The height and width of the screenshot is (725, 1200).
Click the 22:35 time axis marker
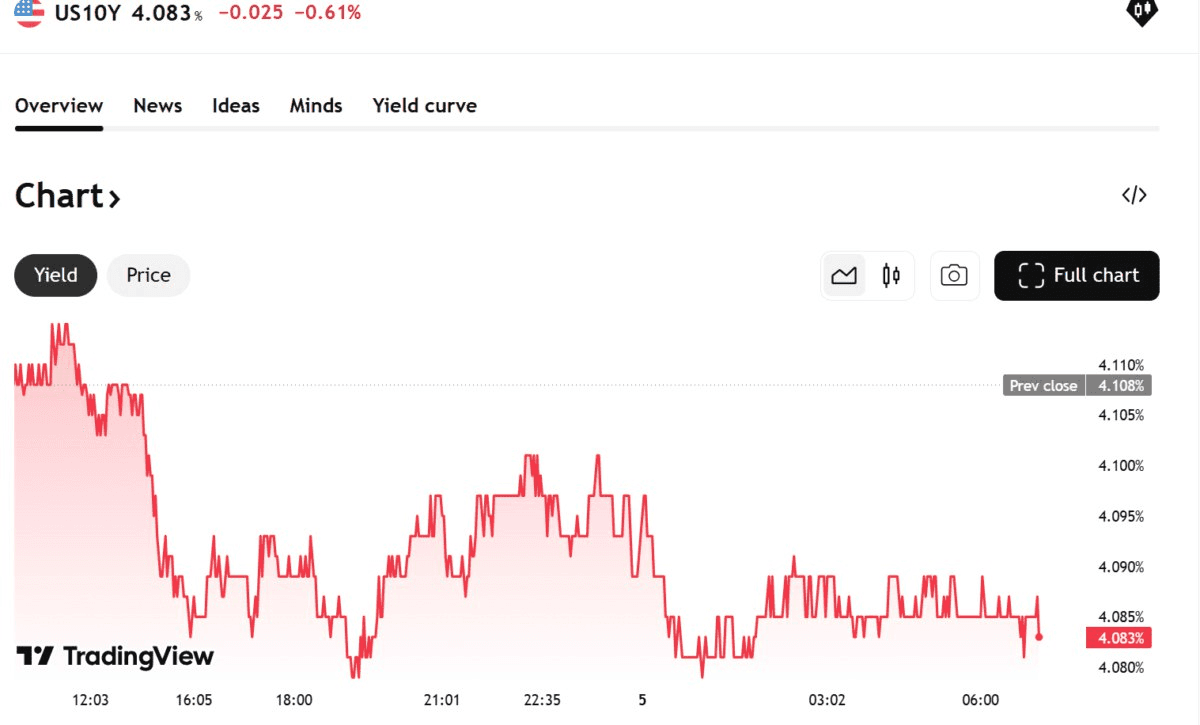coord(542,700)
